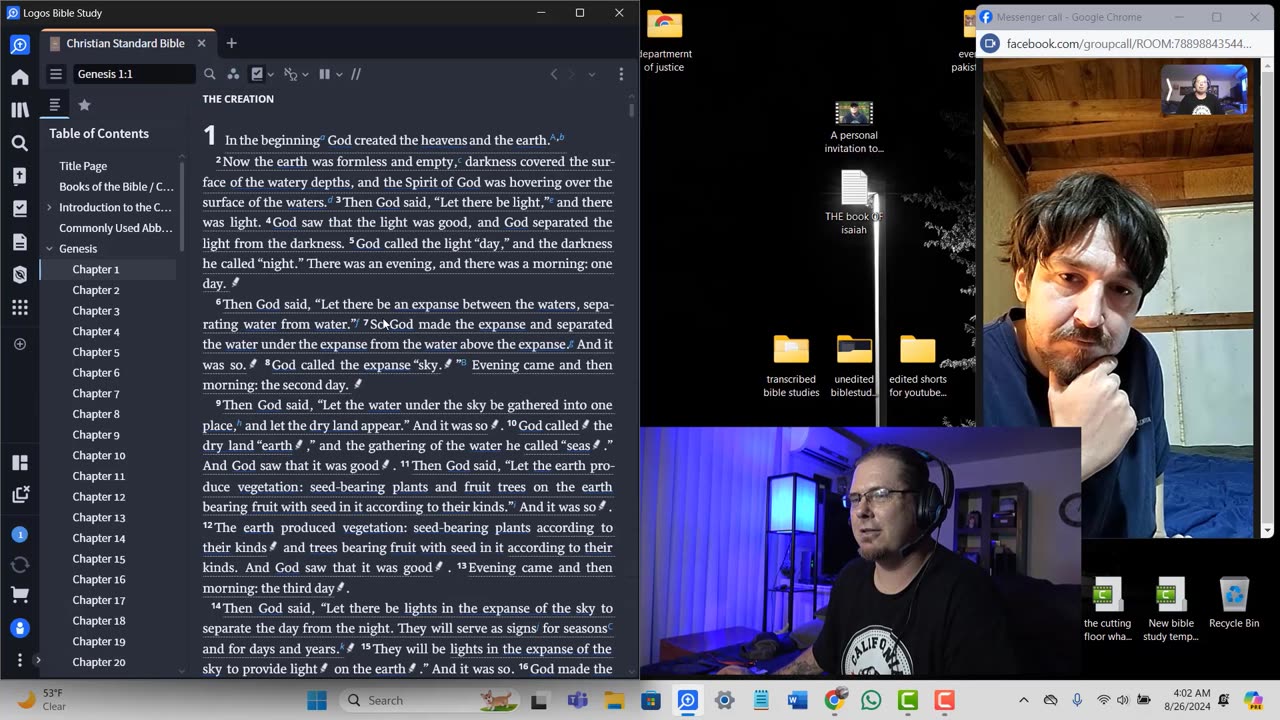The width and height of the screenshot is (1280, 720).
Task: Open the Logos logo icon atop sidebar
Action: point(20,44)
